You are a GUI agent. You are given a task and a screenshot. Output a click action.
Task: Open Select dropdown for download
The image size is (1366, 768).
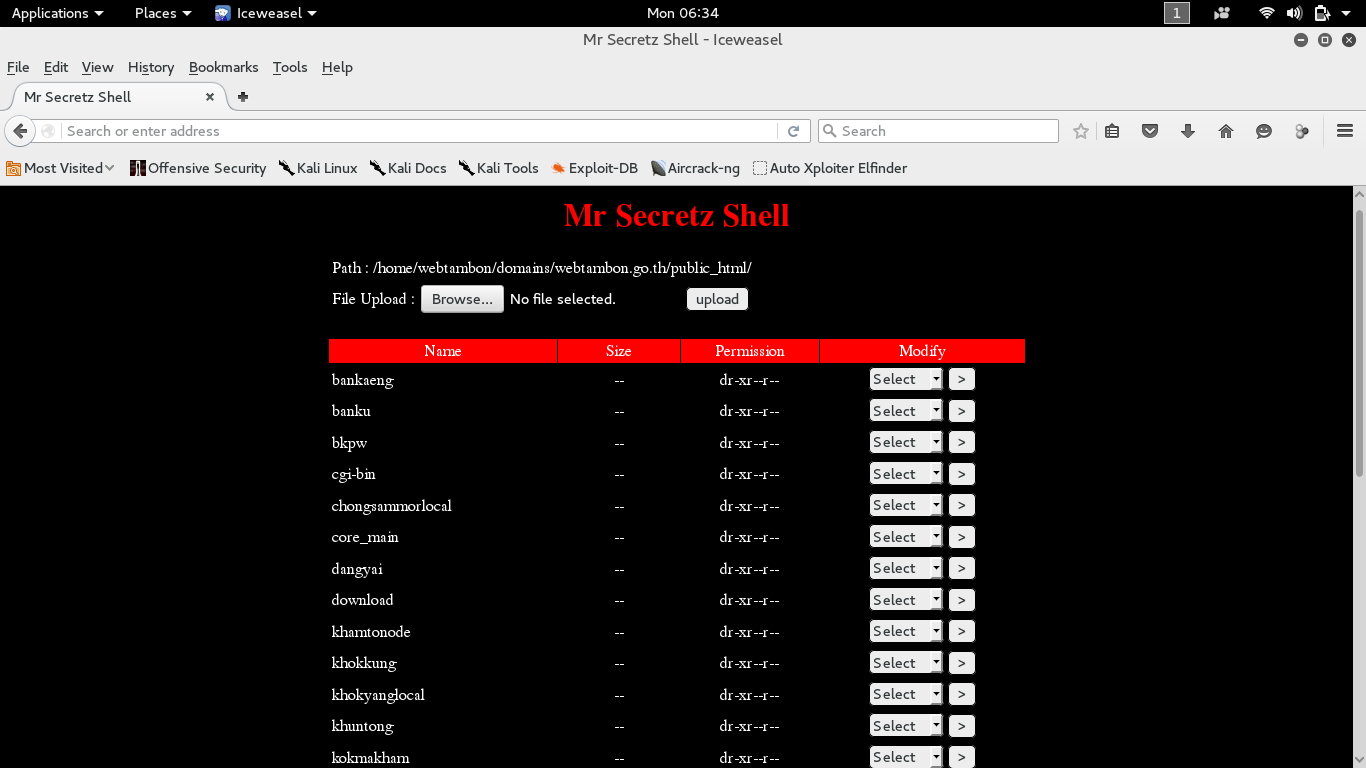pyautogui.click(x=906, y=600)
